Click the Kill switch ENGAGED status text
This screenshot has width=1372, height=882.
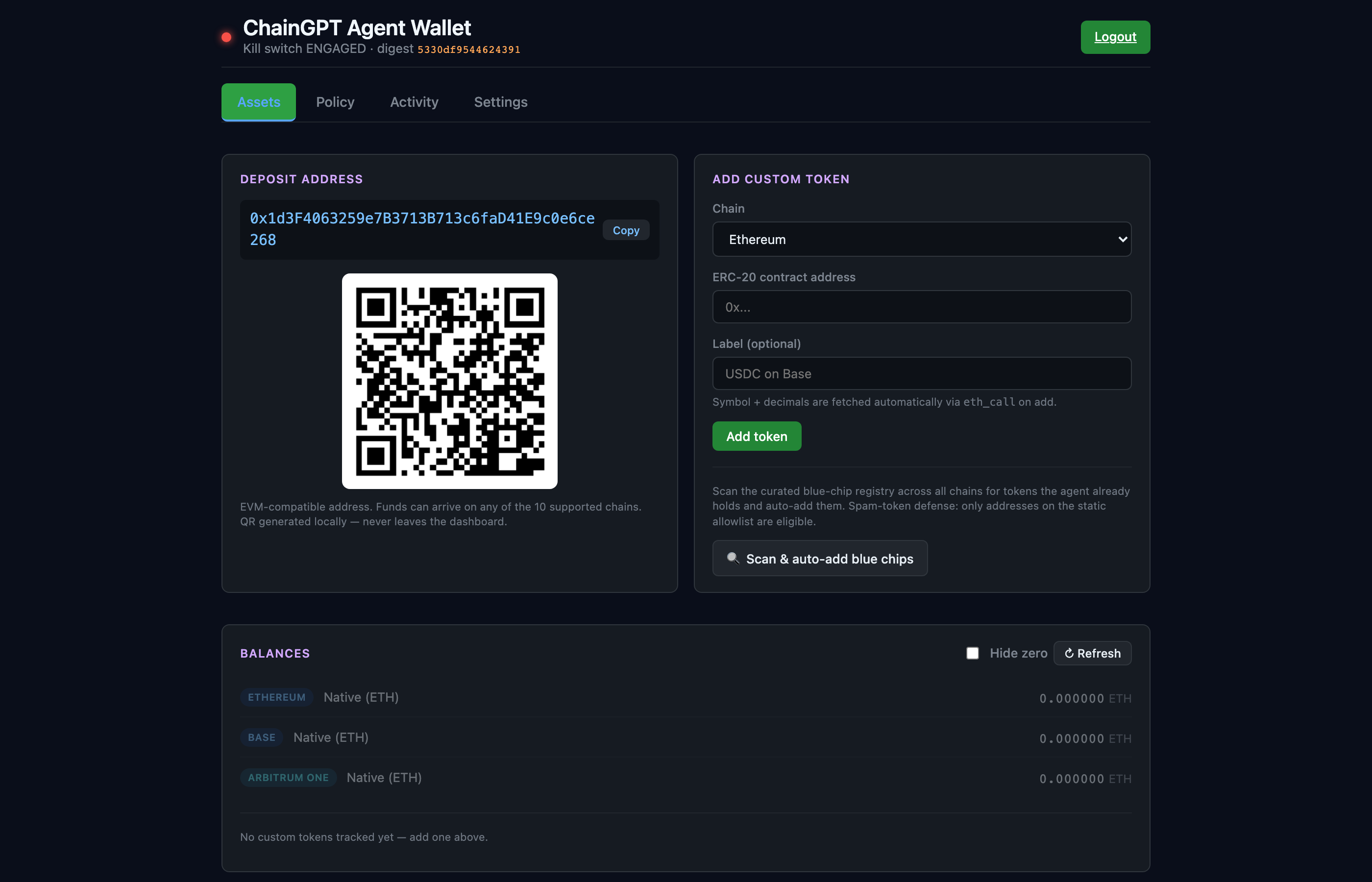click(x=305, y=49)
